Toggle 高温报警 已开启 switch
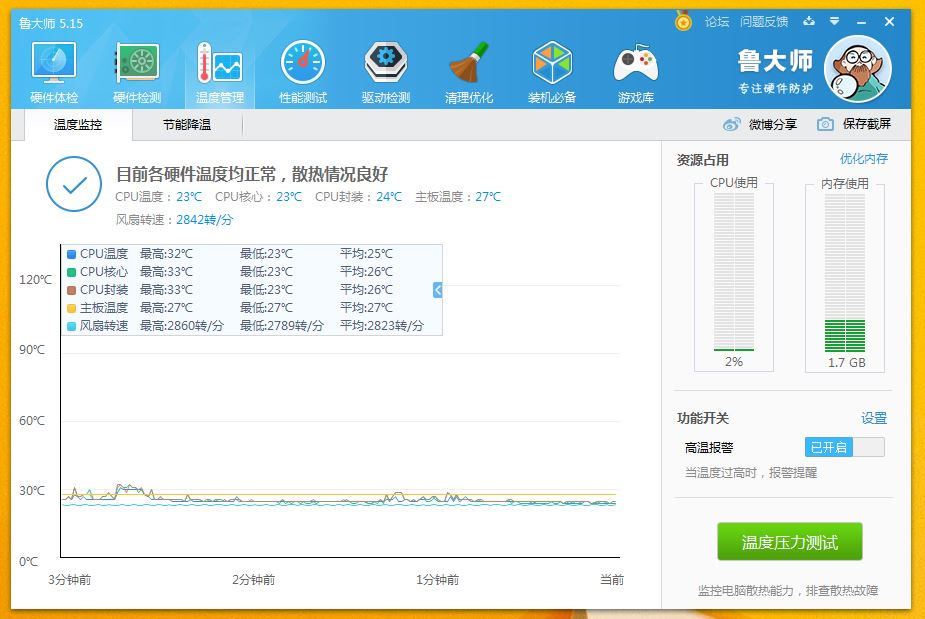Image resolution: width=925 pixels, height=619 pixels. pyautogui.click(x=845, y=447)
